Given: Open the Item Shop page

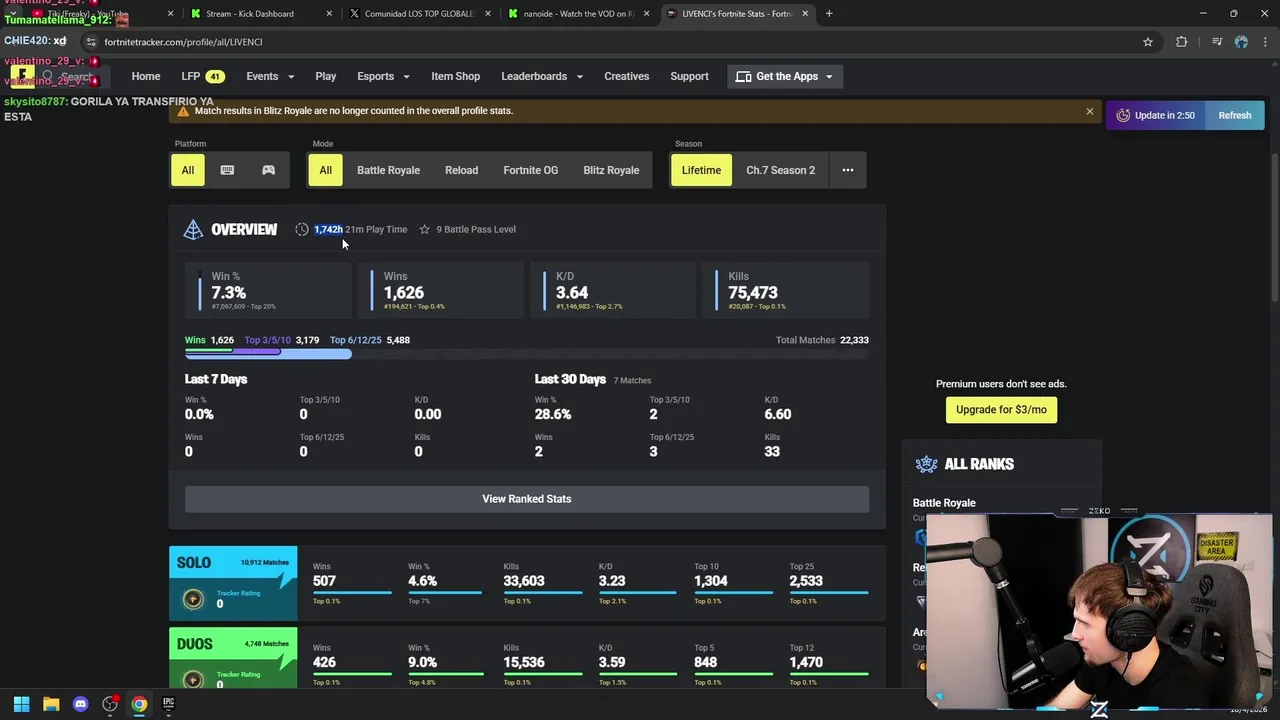Looking at the screenshot, I should tap(455, 76).
